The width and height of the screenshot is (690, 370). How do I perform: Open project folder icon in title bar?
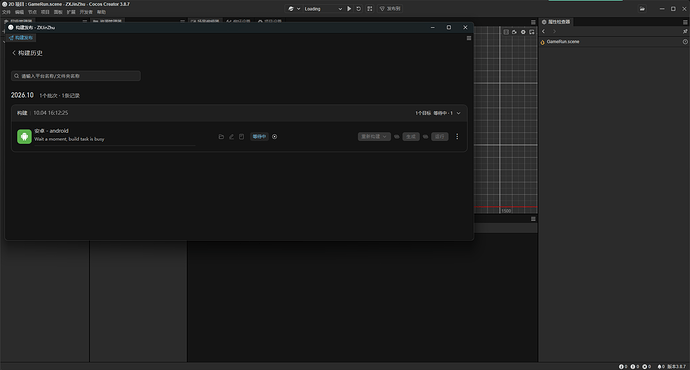click(642, 9)
